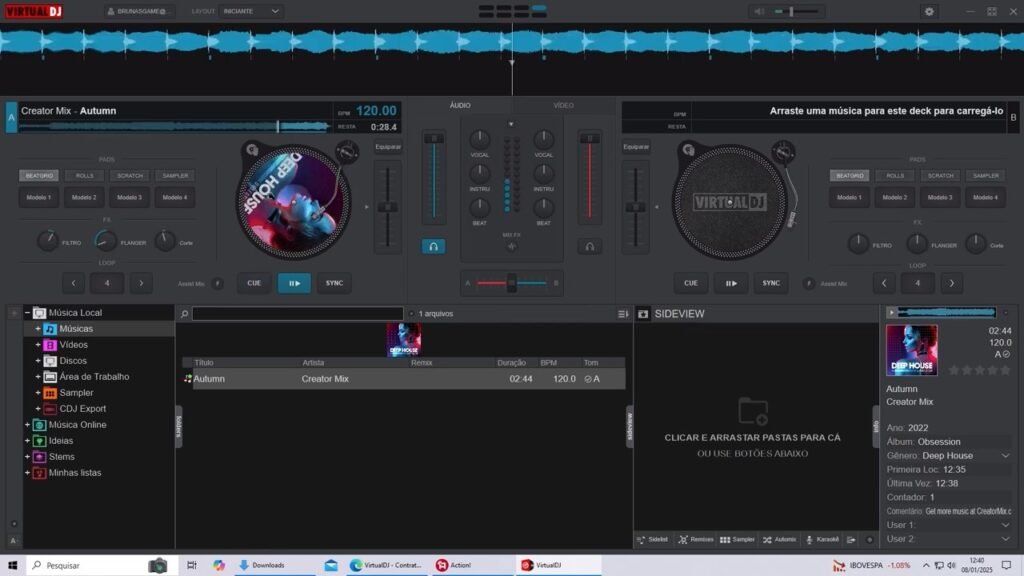This screenshot has width=1024, height=576.
Task: Toggle deck A headphone cue
Action: (x=433, y=246)
